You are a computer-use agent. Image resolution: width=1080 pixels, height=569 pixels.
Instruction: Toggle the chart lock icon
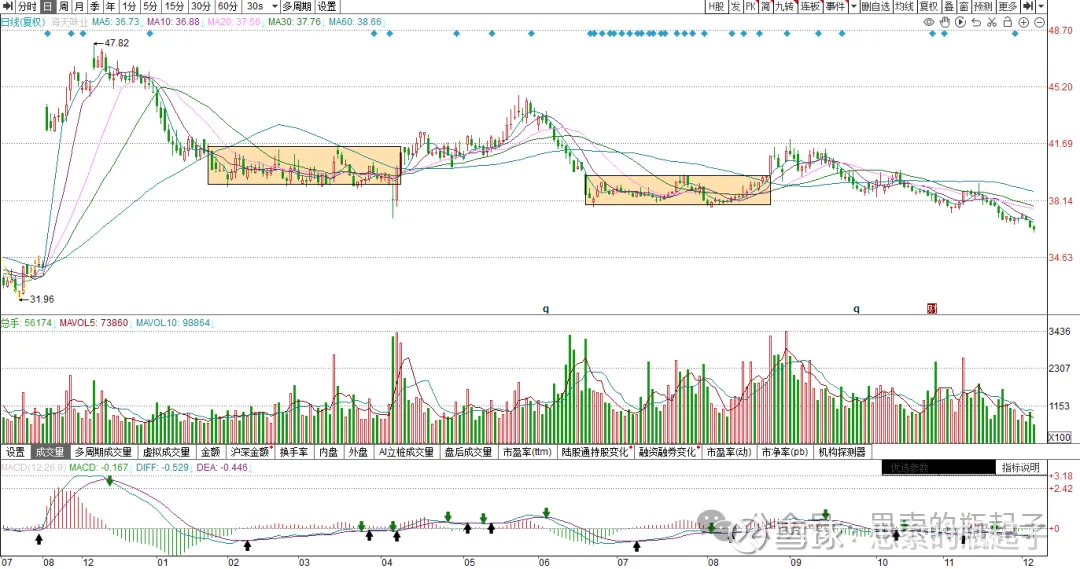tap(1008, 22)
